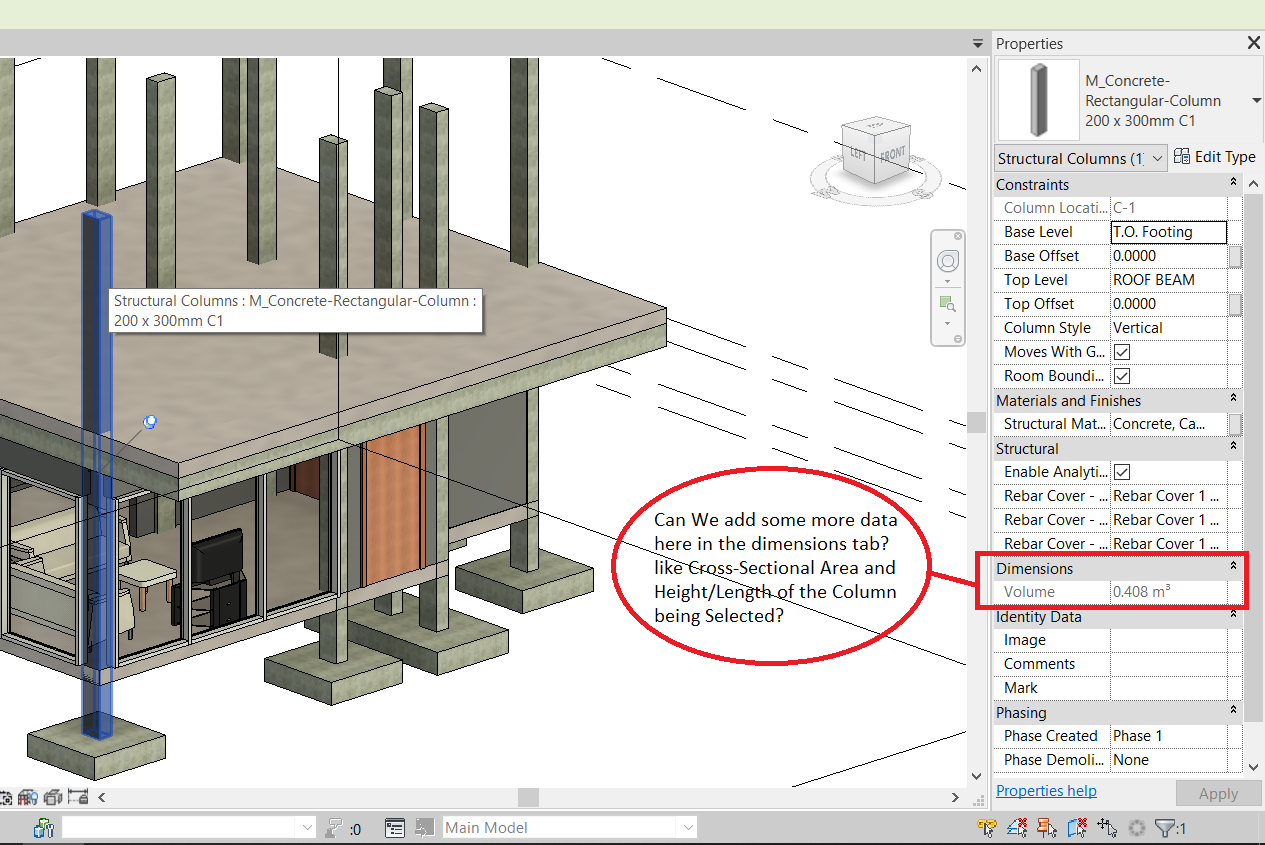
Task: Open the Main Model design options dropdown
Action: (687, 827)
